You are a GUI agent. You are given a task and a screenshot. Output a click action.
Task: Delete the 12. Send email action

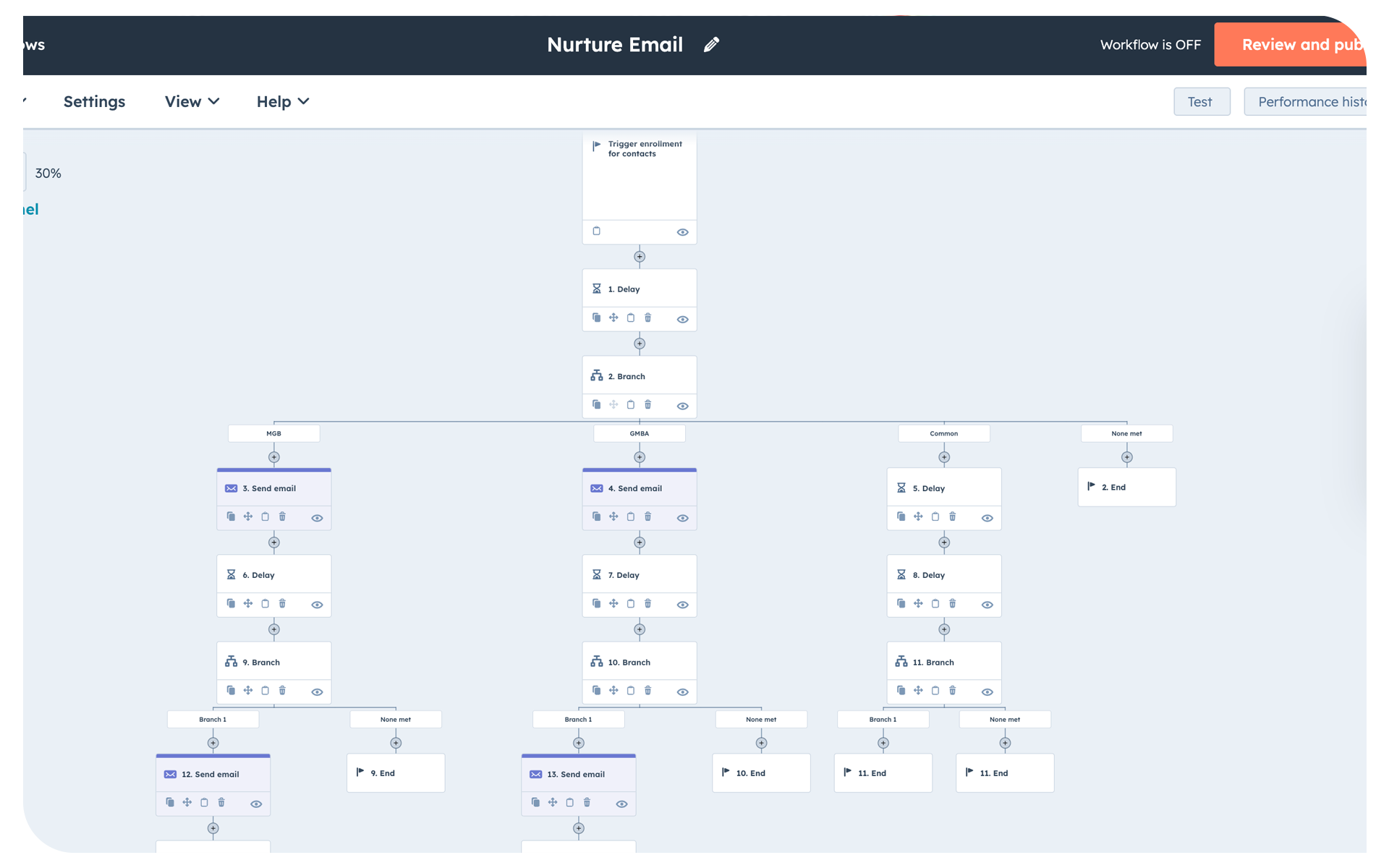pyautogui.click(x=222, y=802)
